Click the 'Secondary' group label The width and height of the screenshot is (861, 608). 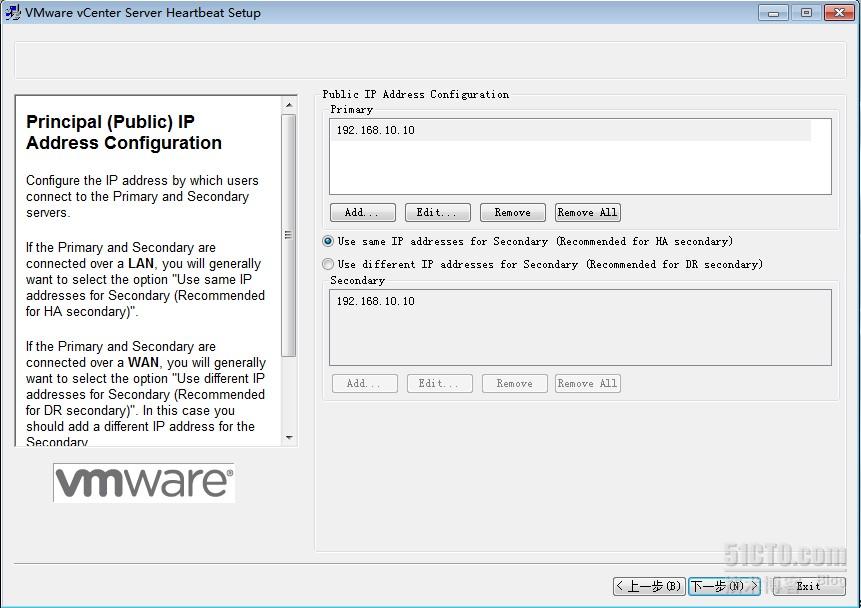(357, 280)
